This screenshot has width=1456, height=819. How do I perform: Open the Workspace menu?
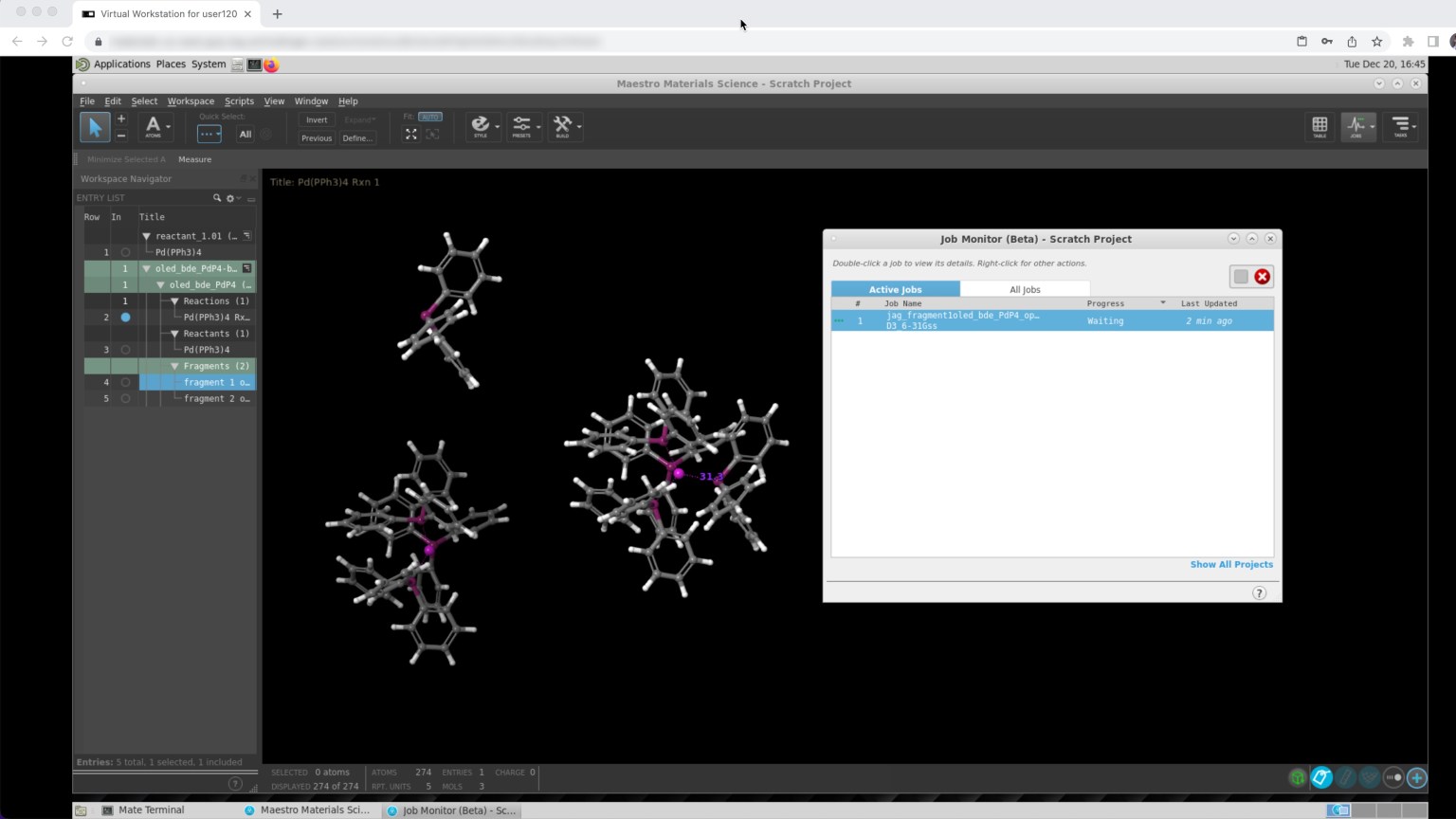(191, 100)
